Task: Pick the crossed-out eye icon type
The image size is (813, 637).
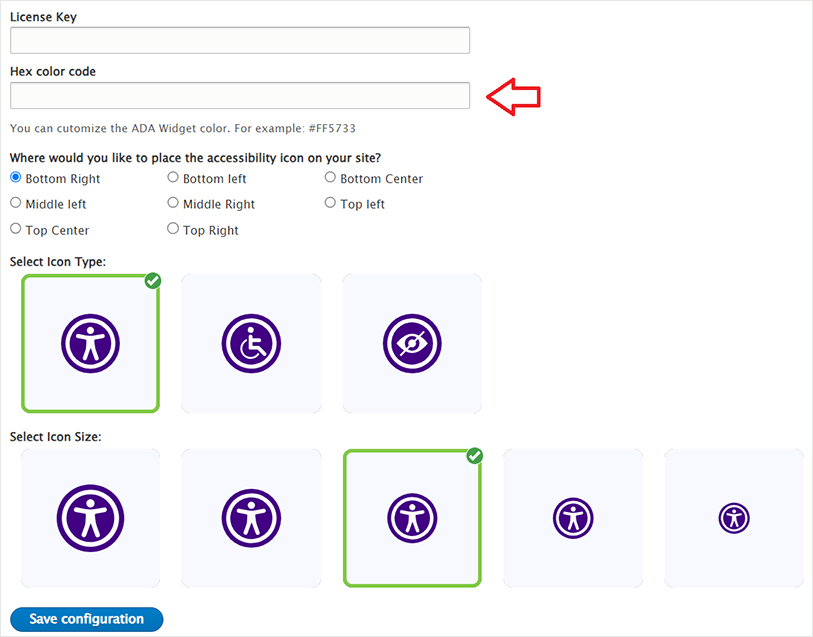Action: [x=412, y=344]
